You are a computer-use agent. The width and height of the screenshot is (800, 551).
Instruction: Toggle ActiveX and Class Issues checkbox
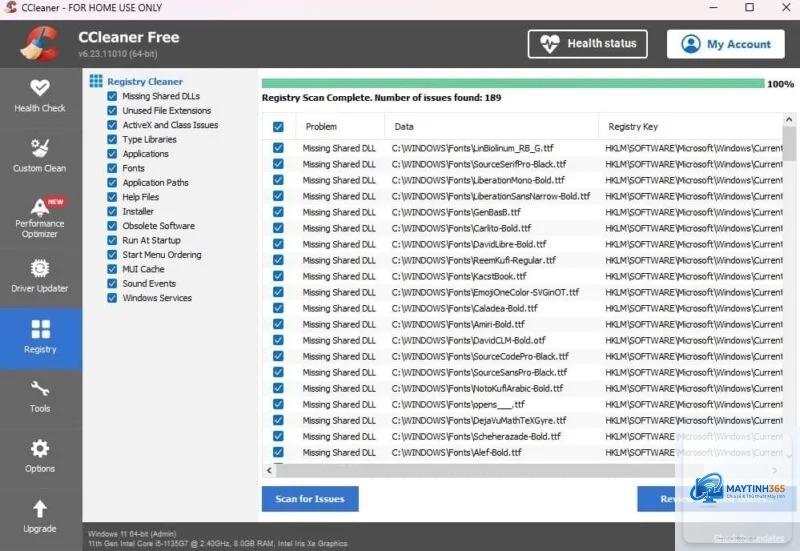pyautogui.click(x=112, y=124)
